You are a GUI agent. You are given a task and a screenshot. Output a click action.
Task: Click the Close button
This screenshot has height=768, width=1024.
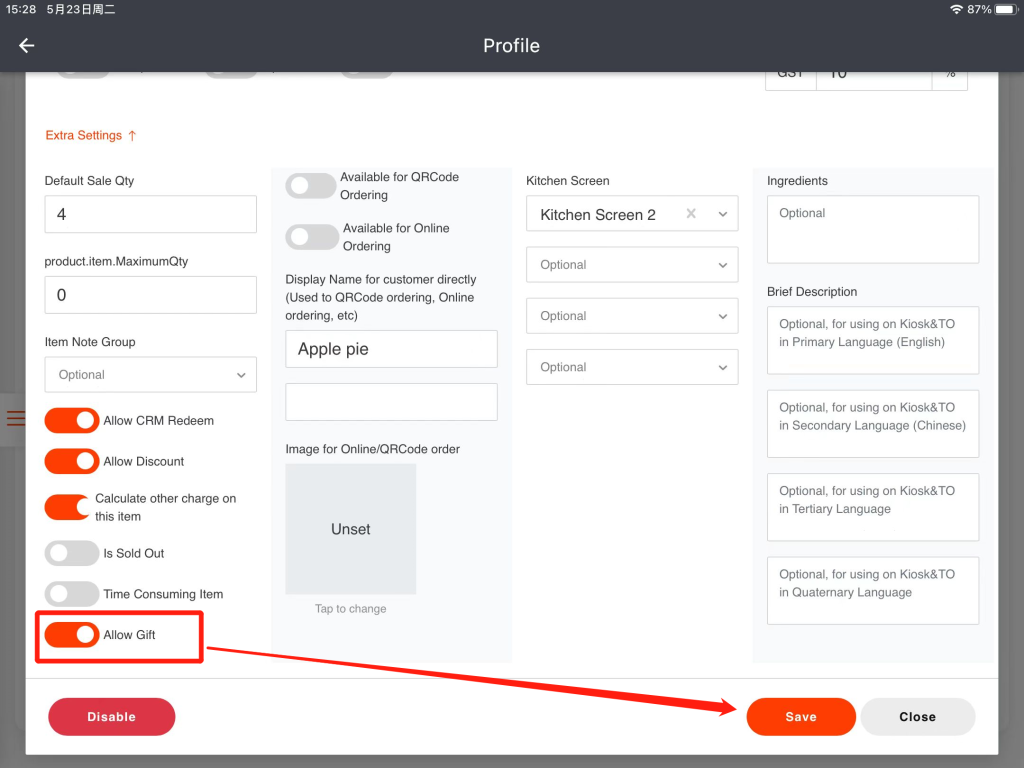917,717
